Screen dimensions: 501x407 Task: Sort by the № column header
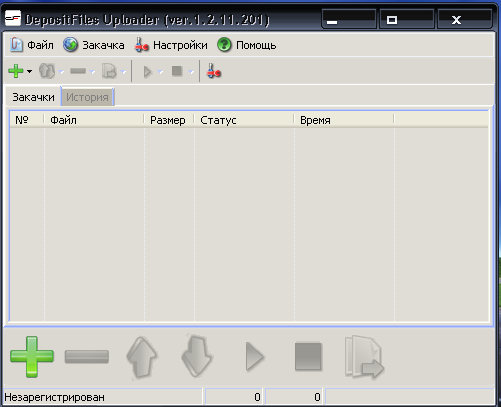(27, 120)
